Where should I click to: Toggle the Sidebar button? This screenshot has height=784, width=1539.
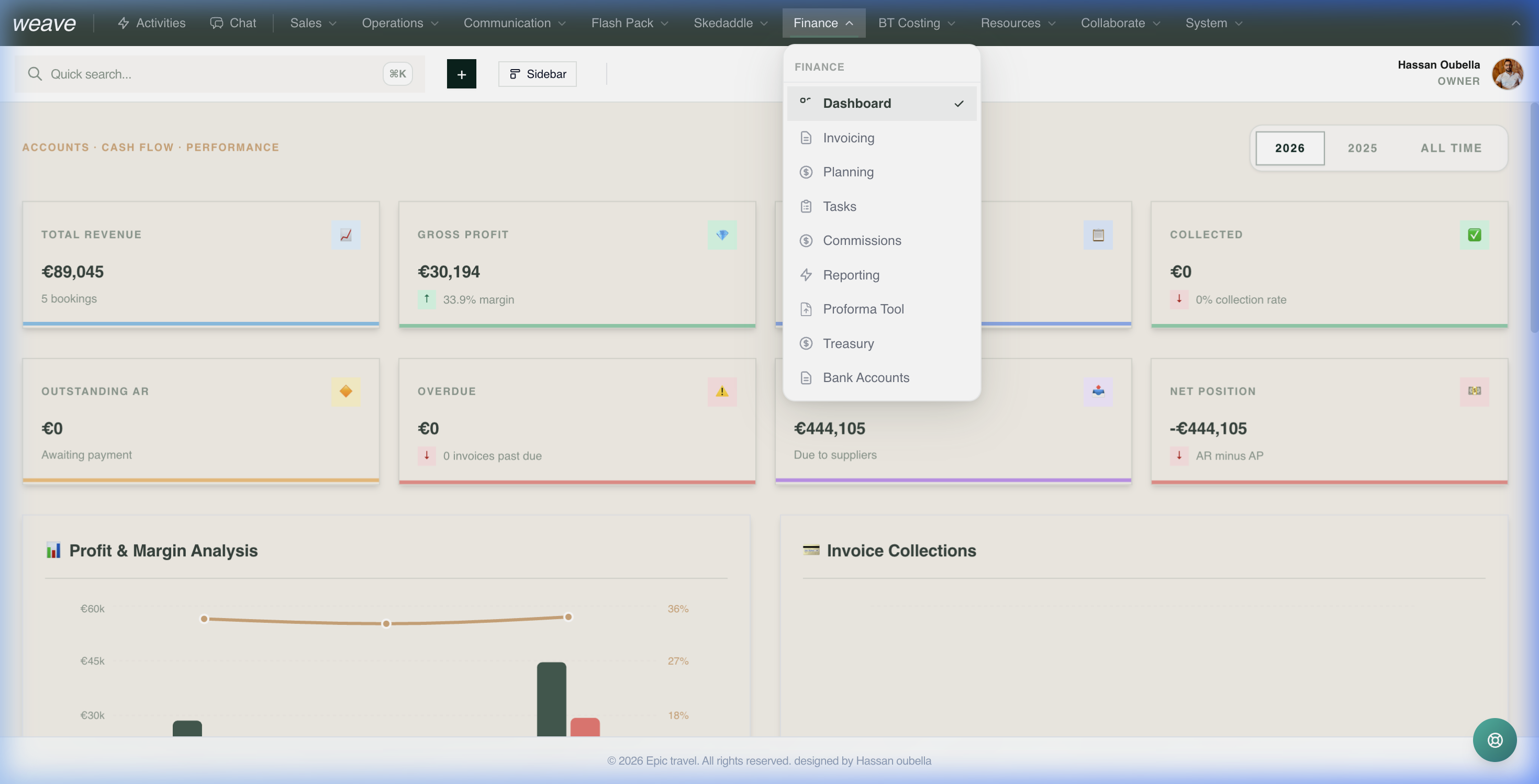(537, 74)
